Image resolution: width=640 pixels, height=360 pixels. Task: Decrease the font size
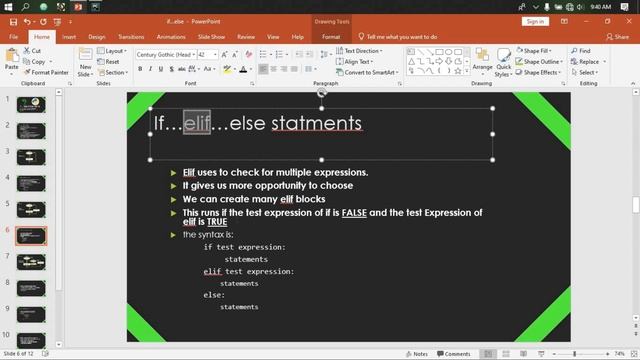pyautogui.click(x=235, y=54)
